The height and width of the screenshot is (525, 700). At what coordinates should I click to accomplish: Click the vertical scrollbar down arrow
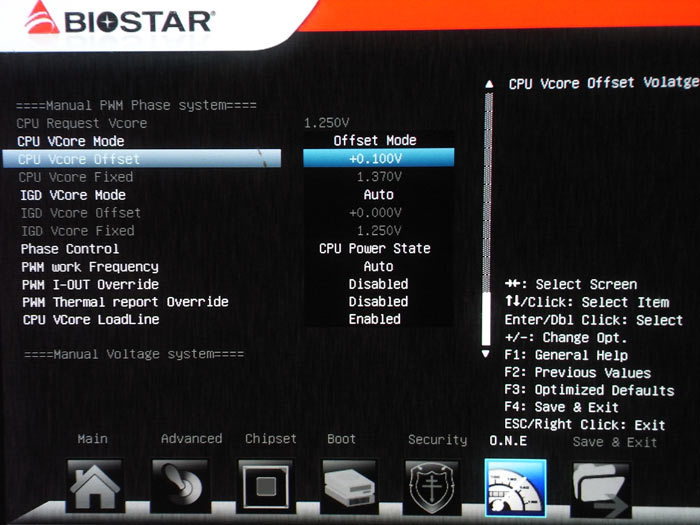point(487,353)
